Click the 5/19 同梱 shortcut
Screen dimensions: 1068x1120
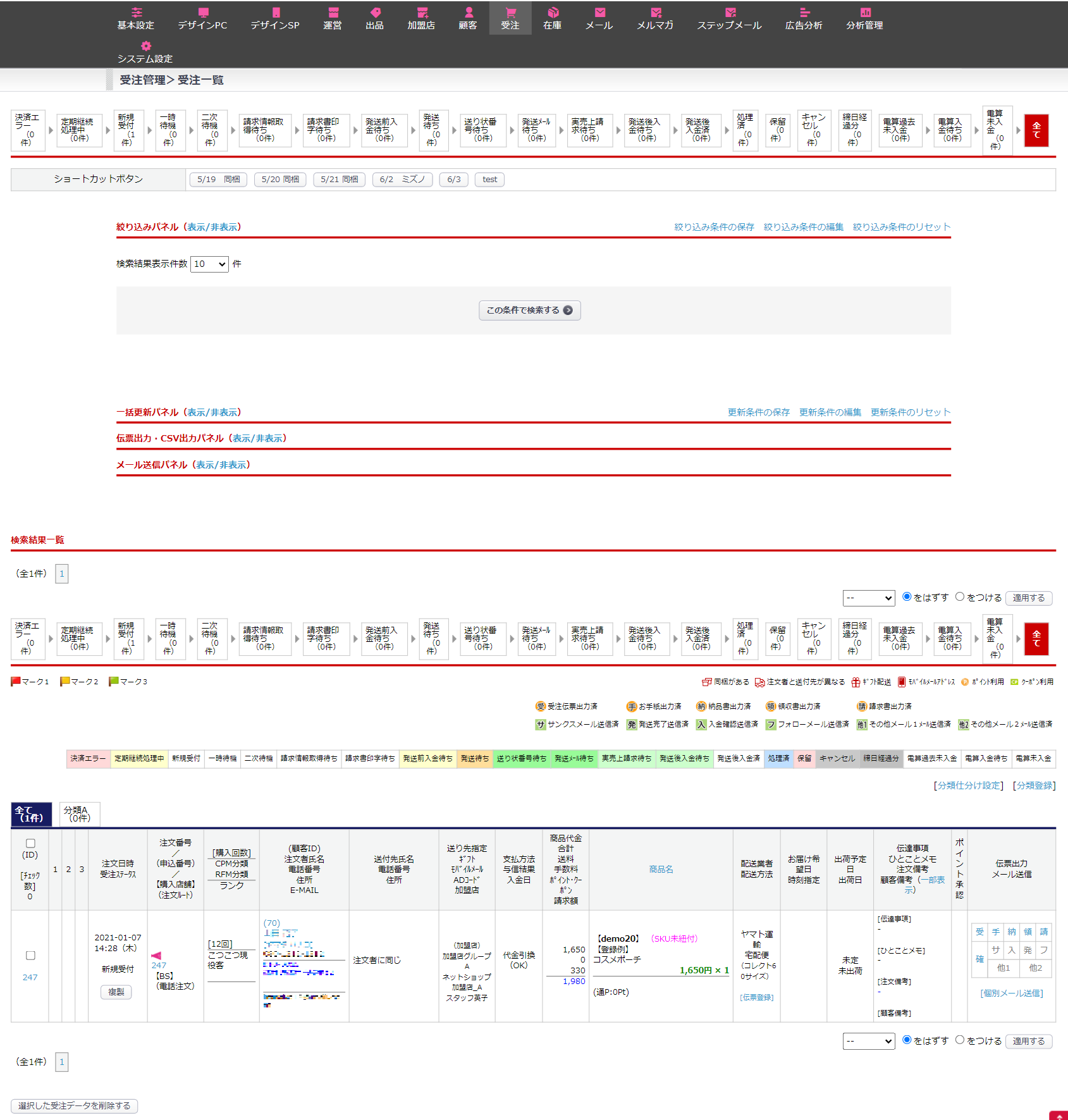218,180
